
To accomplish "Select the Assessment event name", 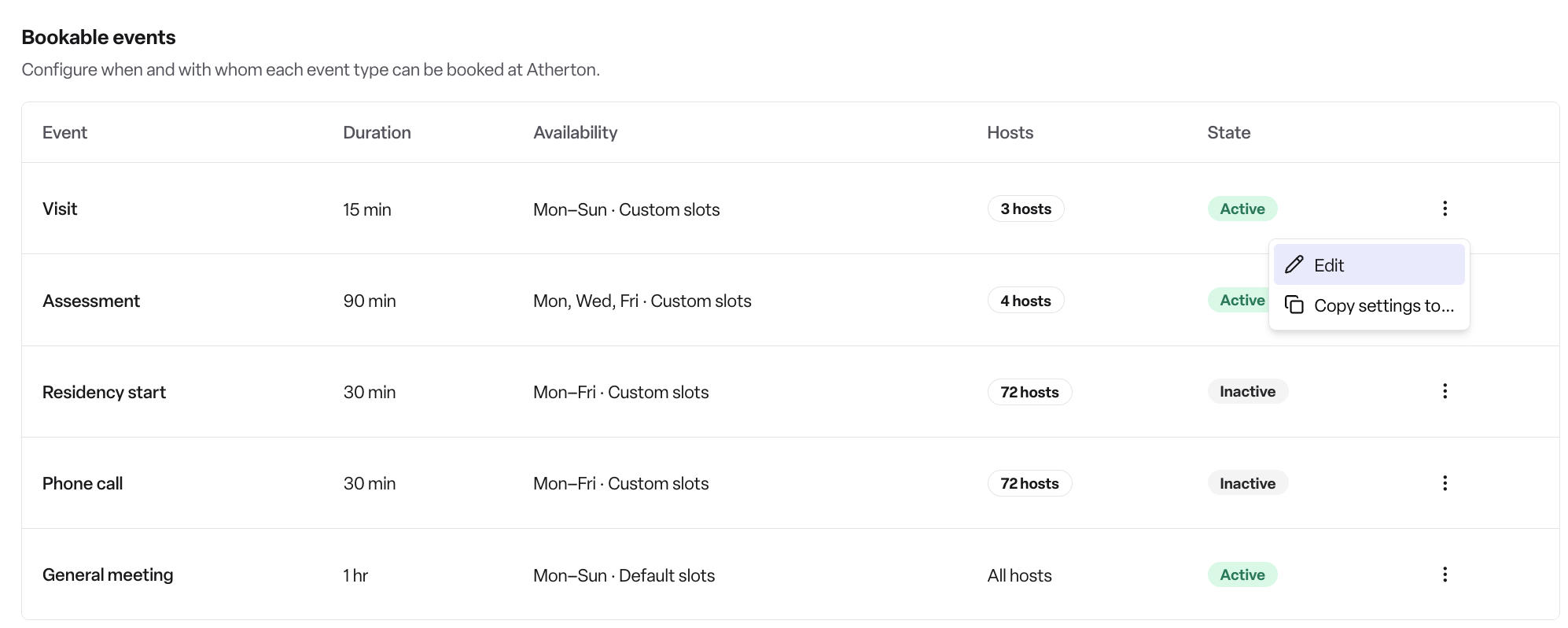I will tap(91, 301).
